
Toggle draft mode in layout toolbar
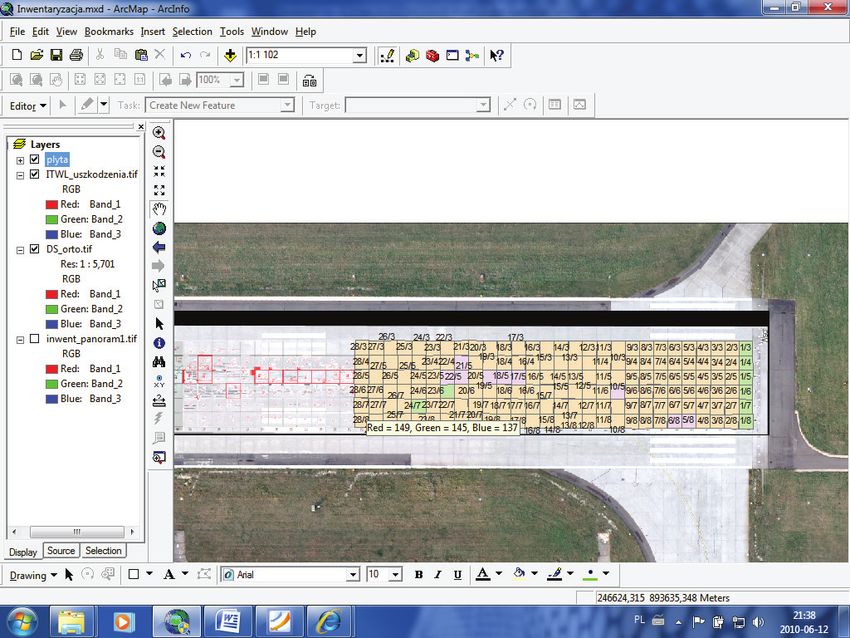263,80
